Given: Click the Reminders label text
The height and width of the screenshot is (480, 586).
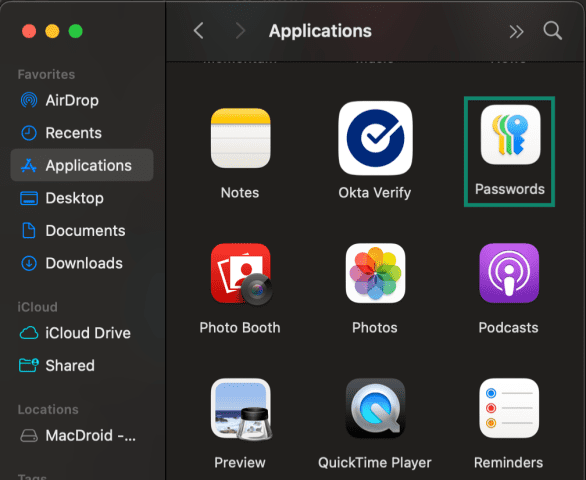Looking at the screenshot, I should [x=508, y=462].
